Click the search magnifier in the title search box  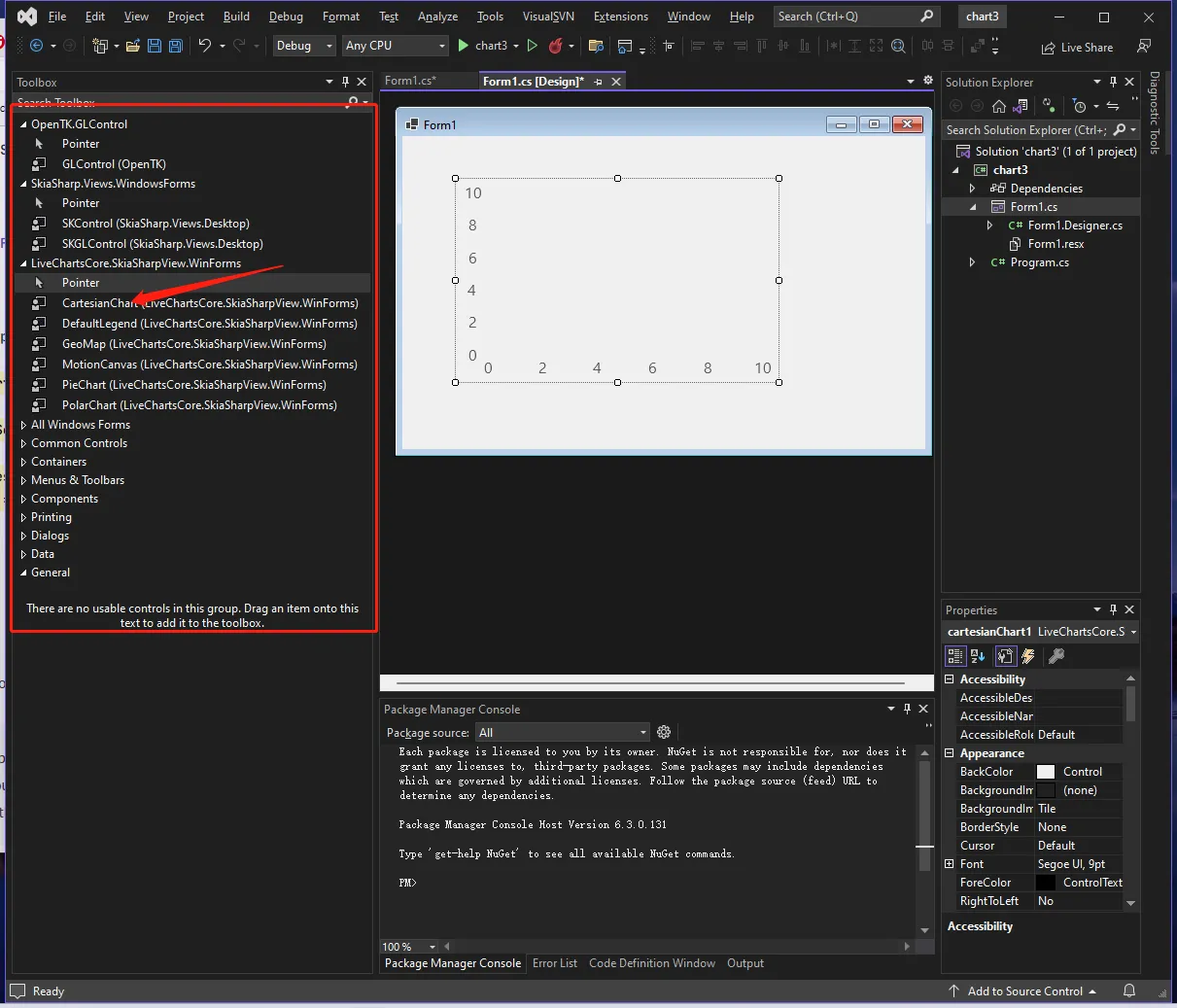point(926,16)
